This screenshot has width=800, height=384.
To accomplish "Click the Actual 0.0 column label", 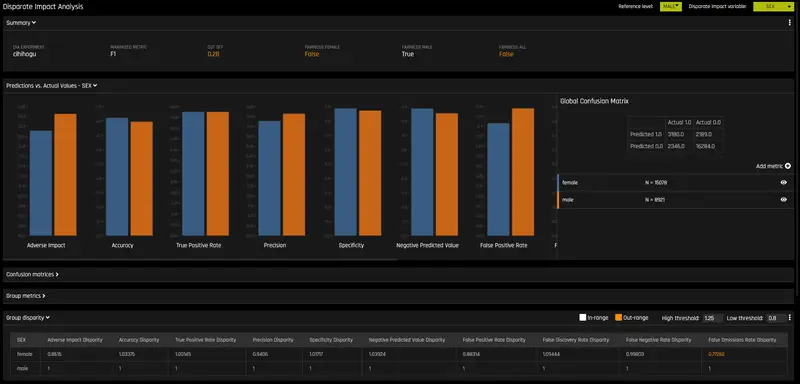I will coord(708,122).
